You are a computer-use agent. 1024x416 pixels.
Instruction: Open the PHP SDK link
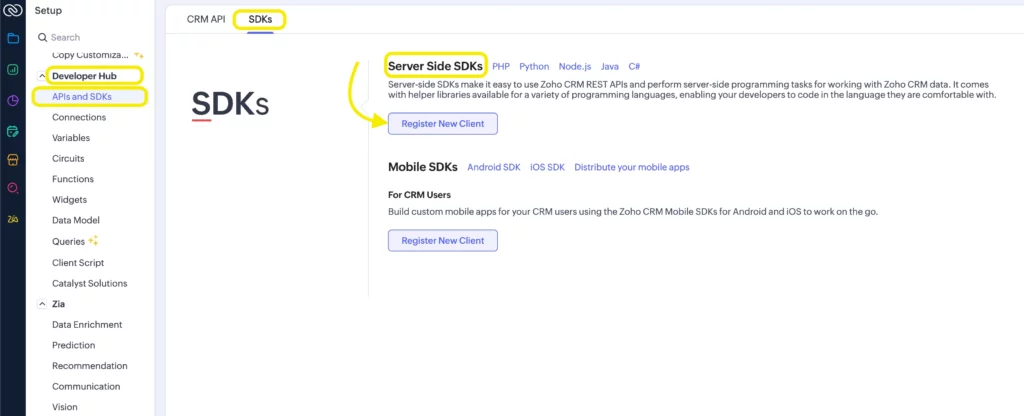[501, 67]
